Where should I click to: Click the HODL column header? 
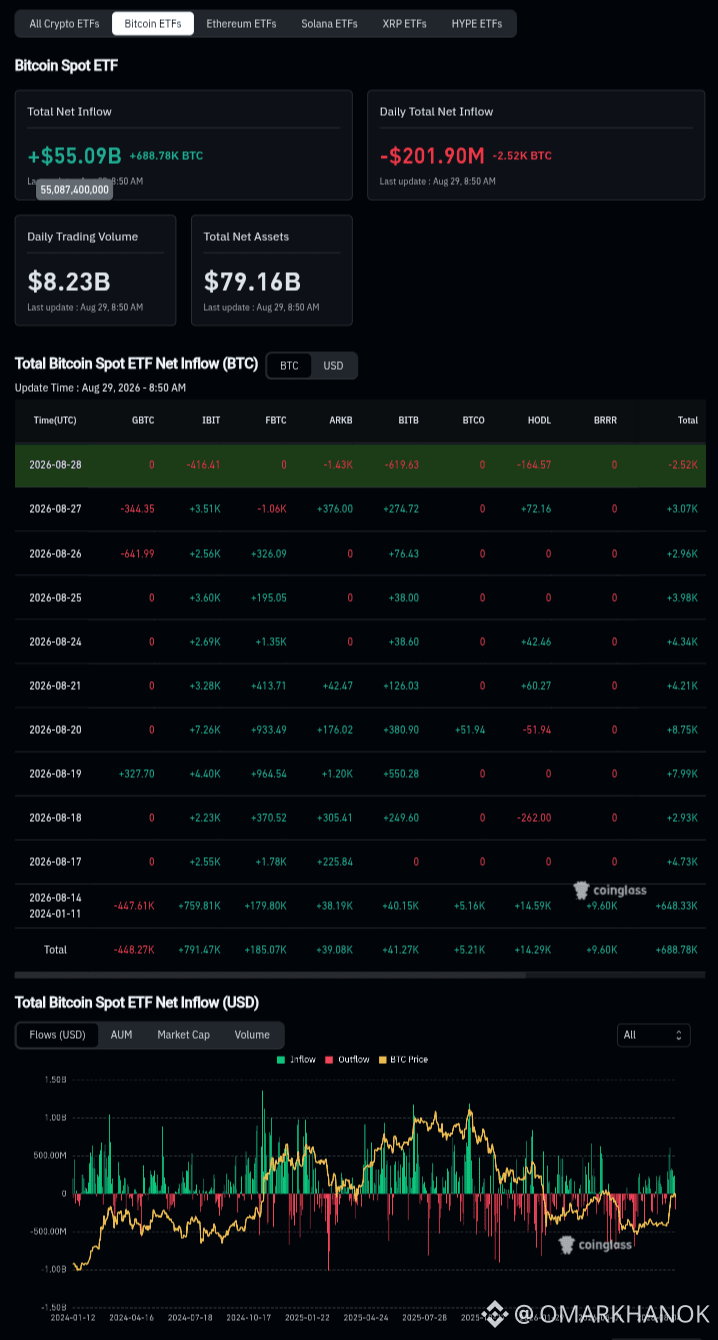pyautogui.click(x=539, y=421)
